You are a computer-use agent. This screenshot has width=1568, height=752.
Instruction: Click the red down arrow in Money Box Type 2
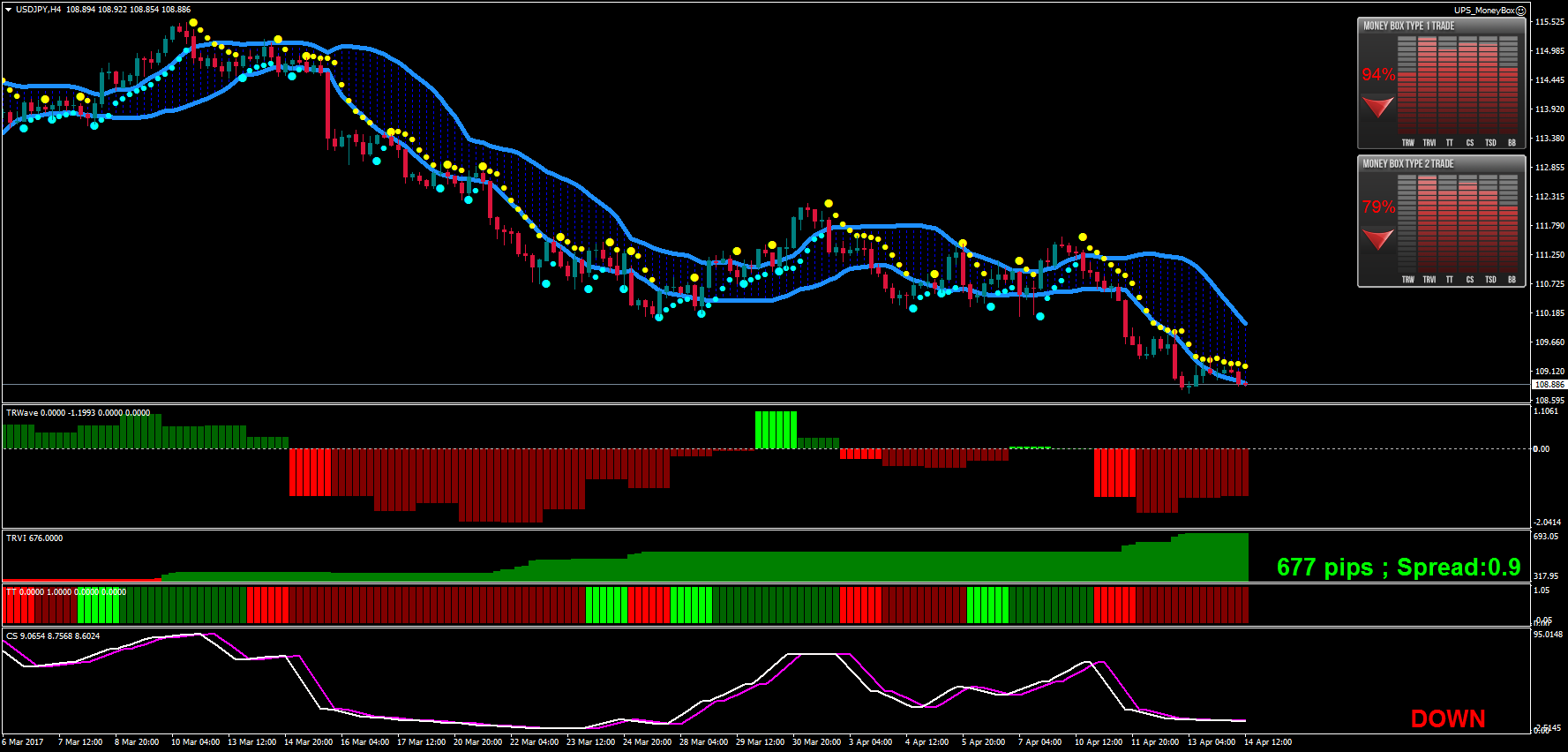click(x=1377, y=239)
